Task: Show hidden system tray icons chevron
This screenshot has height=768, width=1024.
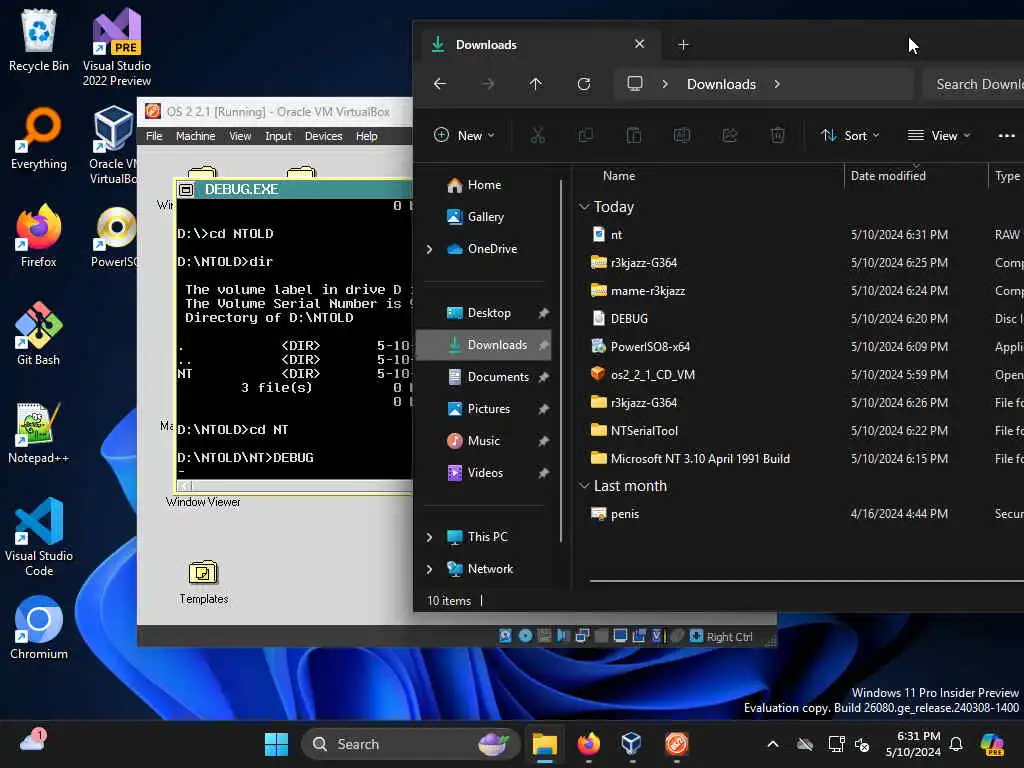Action: 773,744
